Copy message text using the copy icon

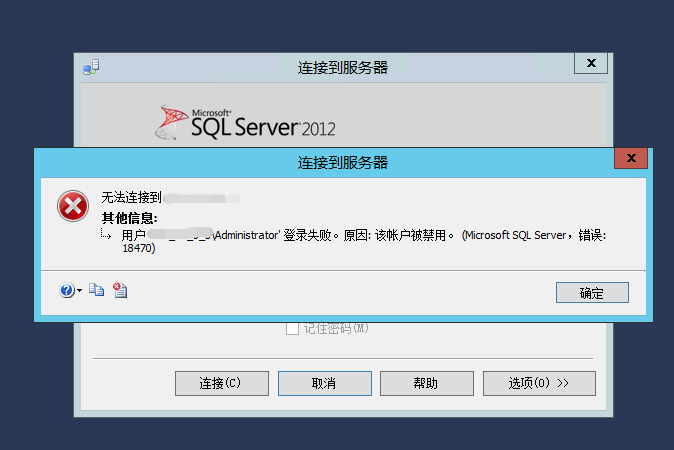click(96, 290)
